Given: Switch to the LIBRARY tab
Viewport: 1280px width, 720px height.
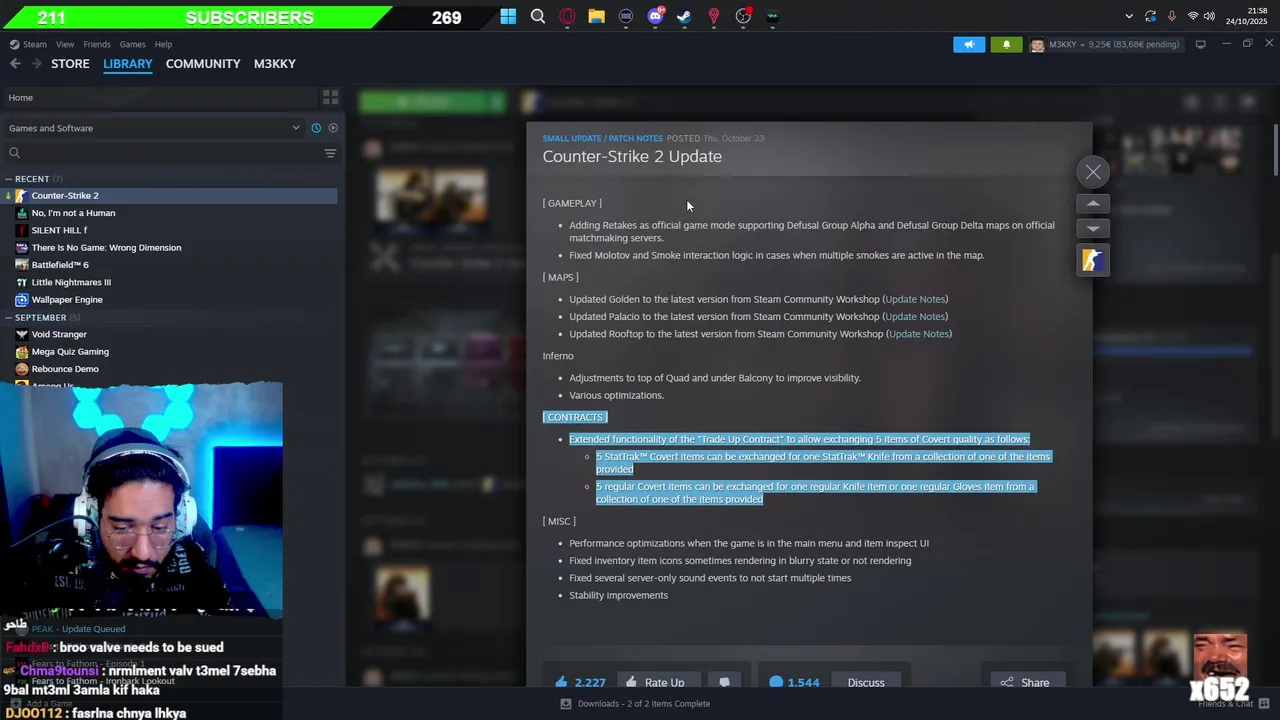Looking at the screenshot, I should [128, 63].
